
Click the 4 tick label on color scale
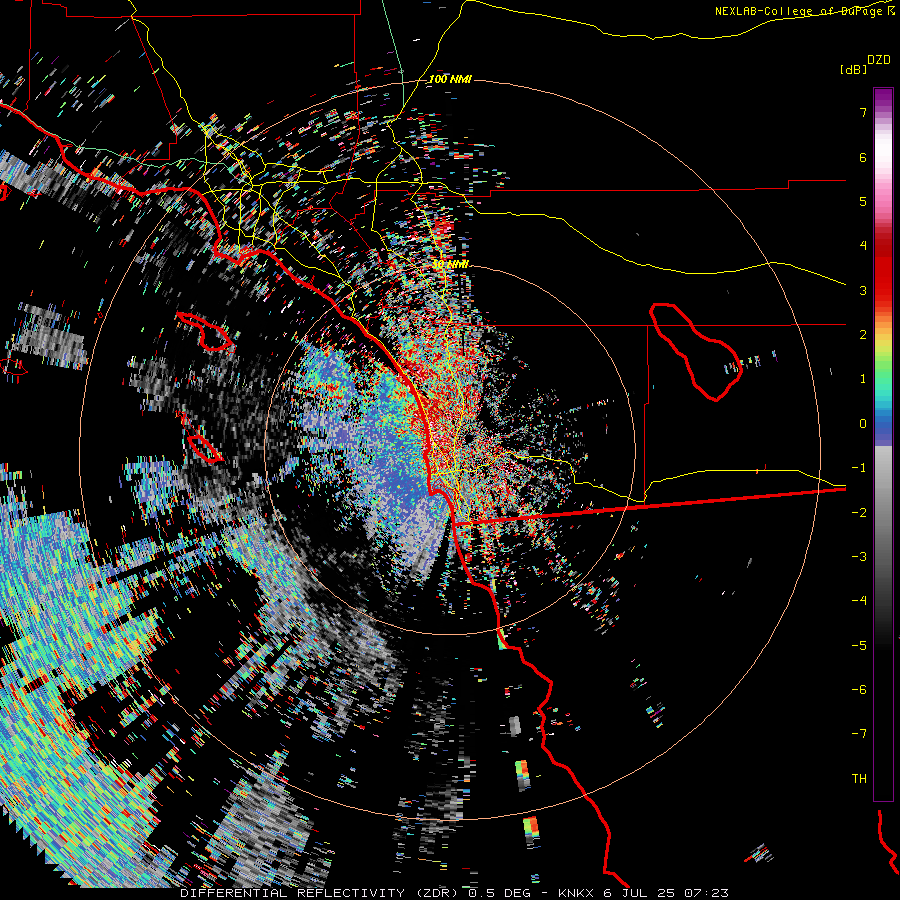(x=863, y=246)
